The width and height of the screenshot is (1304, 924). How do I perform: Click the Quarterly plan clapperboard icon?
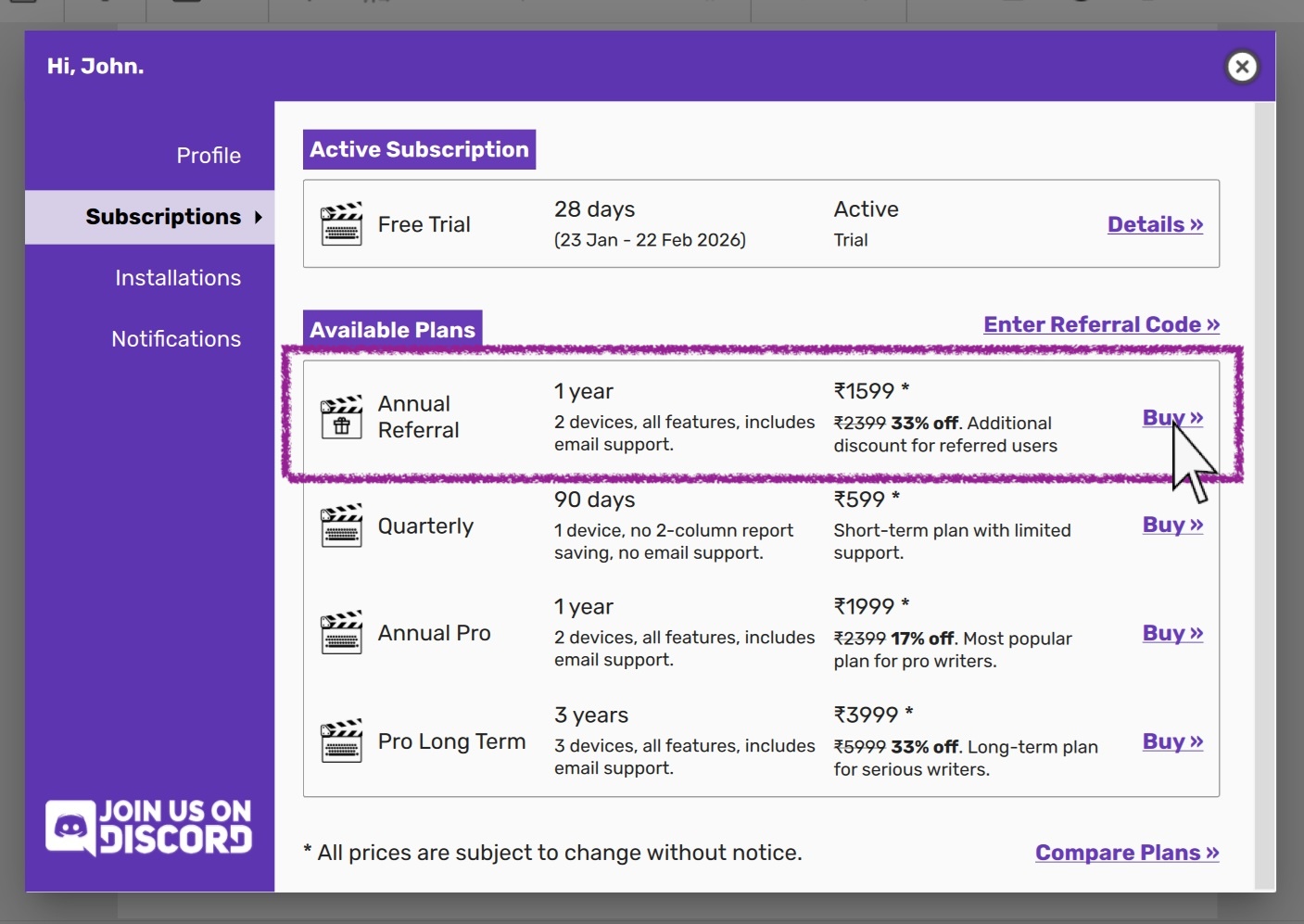341,525
